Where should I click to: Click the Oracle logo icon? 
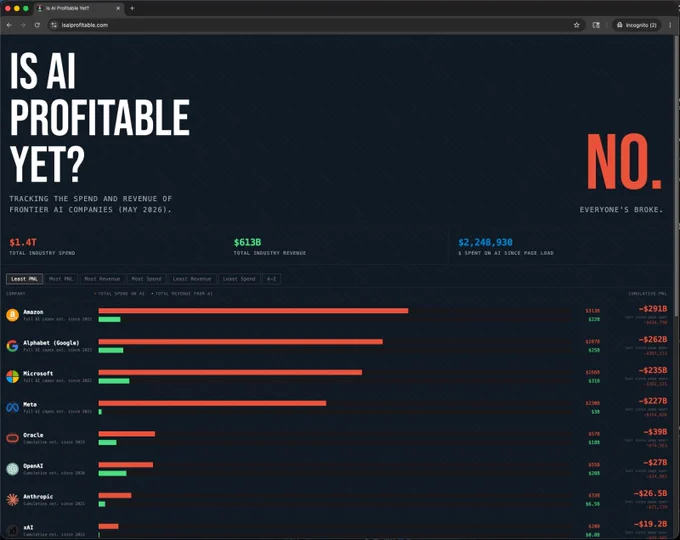pos(13,438)
